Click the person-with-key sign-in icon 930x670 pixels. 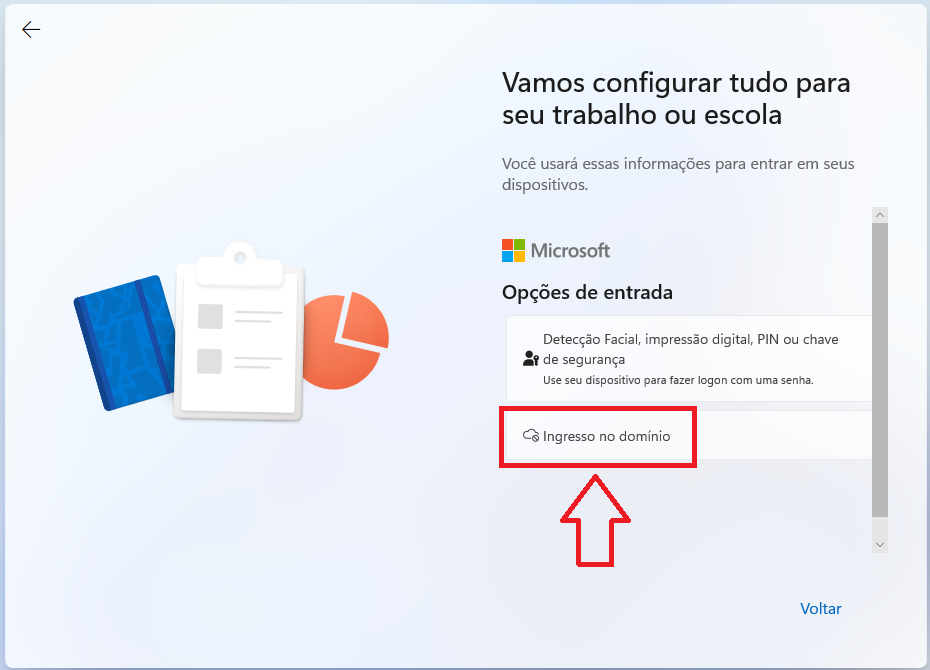[531, 359]
